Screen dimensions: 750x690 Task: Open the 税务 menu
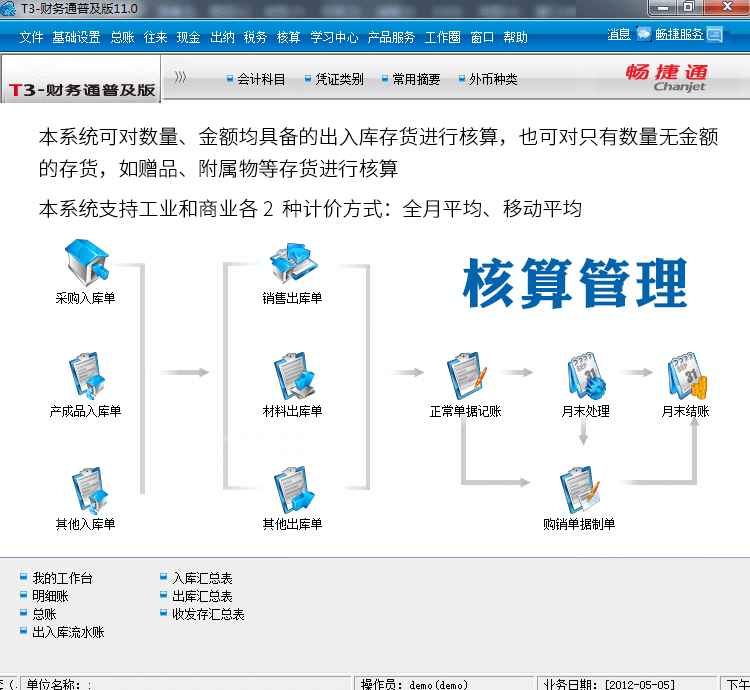(255, 37)
